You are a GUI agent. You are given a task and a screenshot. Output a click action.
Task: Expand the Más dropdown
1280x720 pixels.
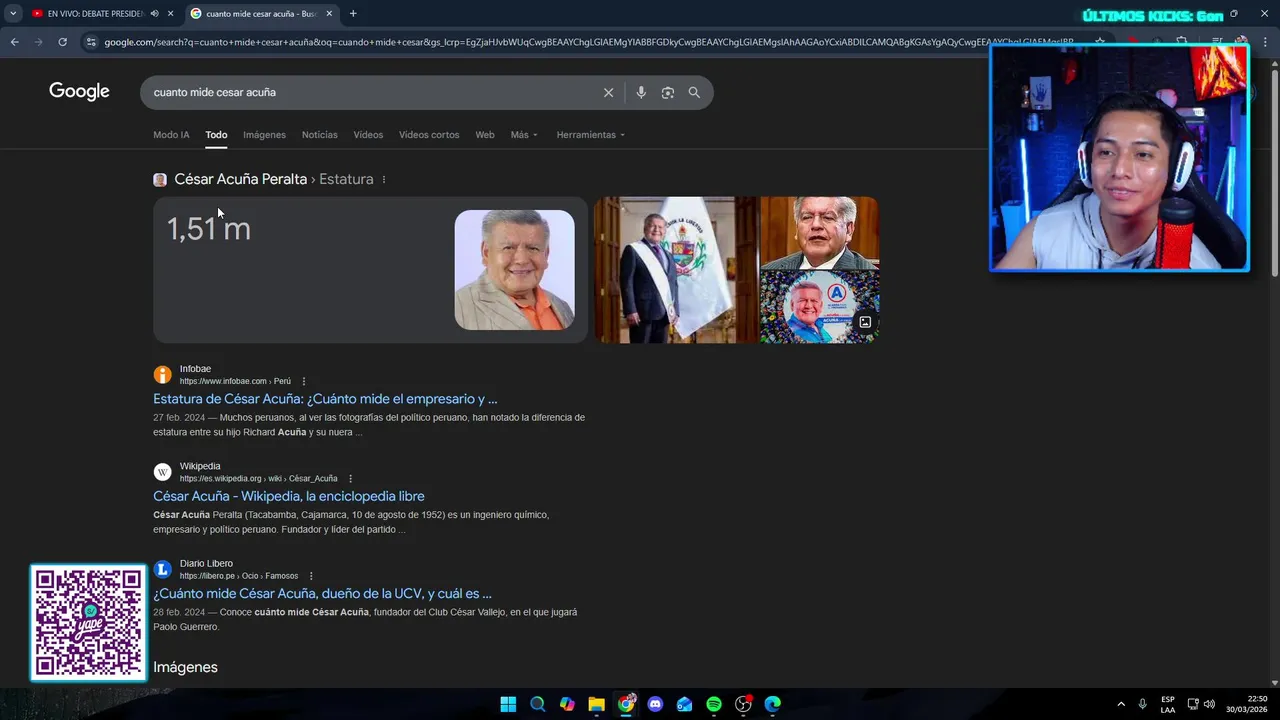(524, 135)
